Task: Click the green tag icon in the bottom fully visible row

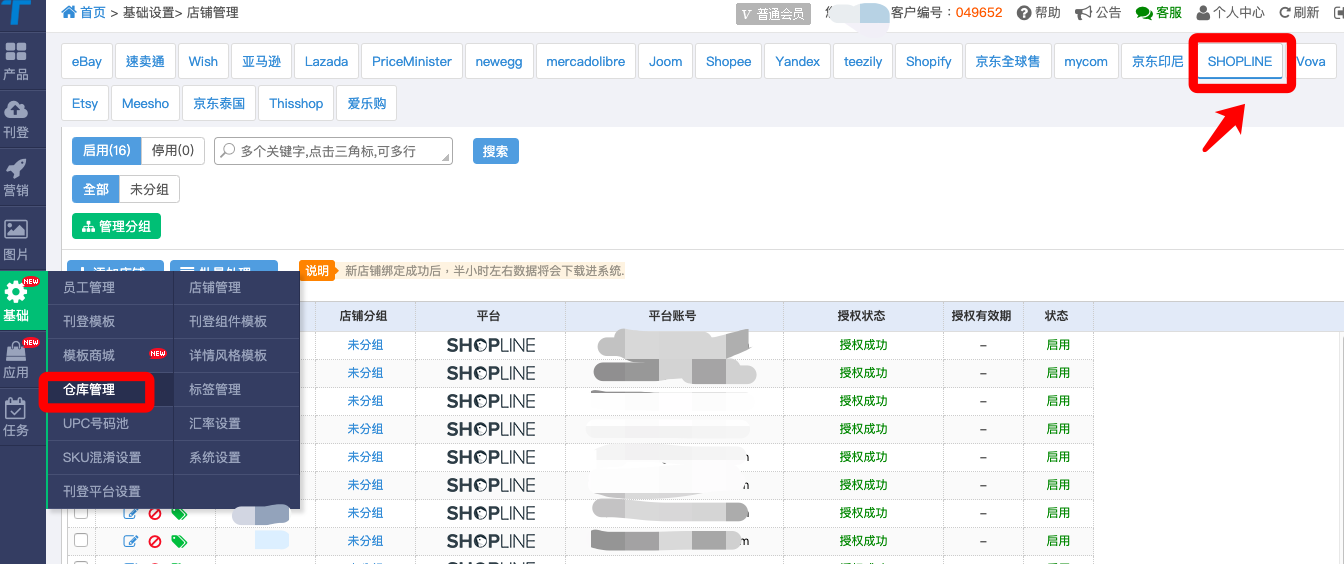Action: click(x=179, y=541)
